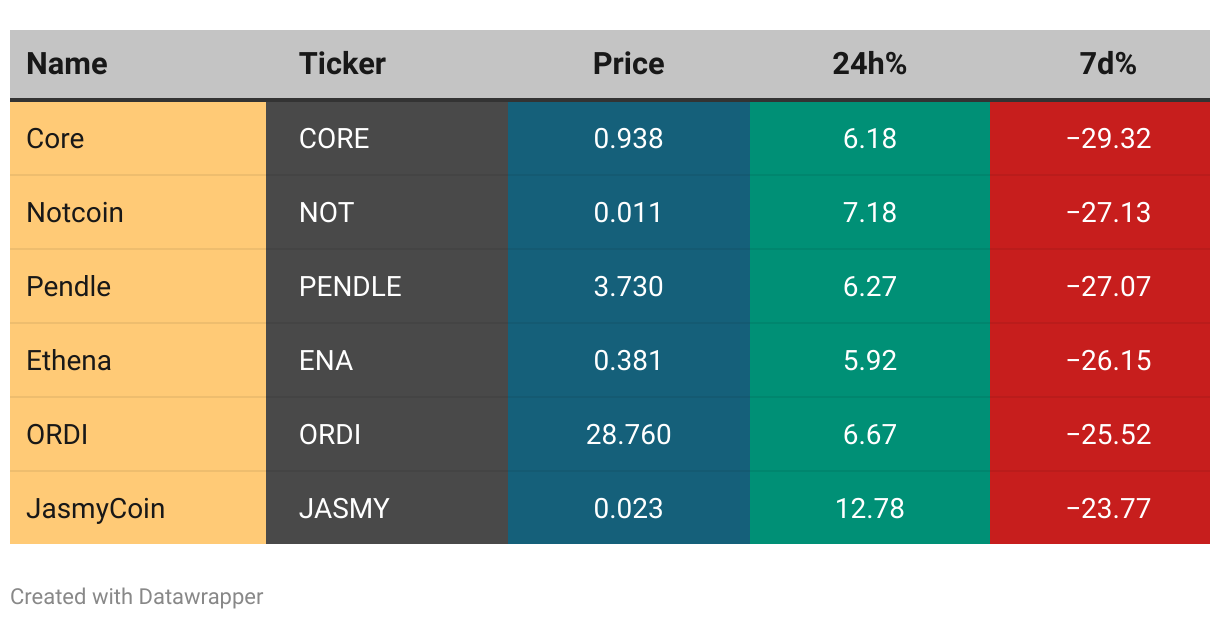Click the ENA ticker cell
Screen dimensions: 1220x620
pos(326,360)
